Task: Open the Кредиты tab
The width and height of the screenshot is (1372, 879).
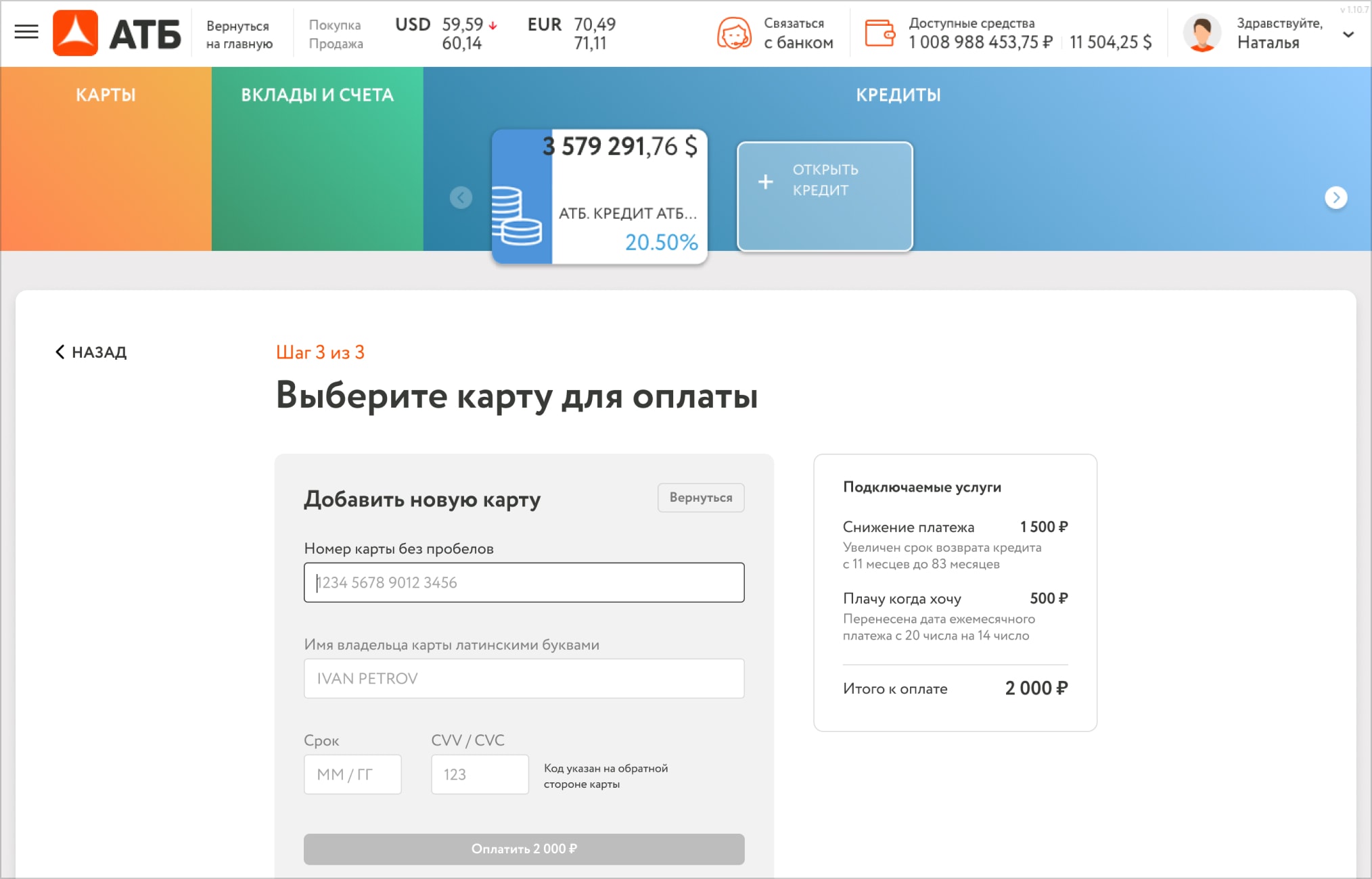Action: (x=898, y=95)
